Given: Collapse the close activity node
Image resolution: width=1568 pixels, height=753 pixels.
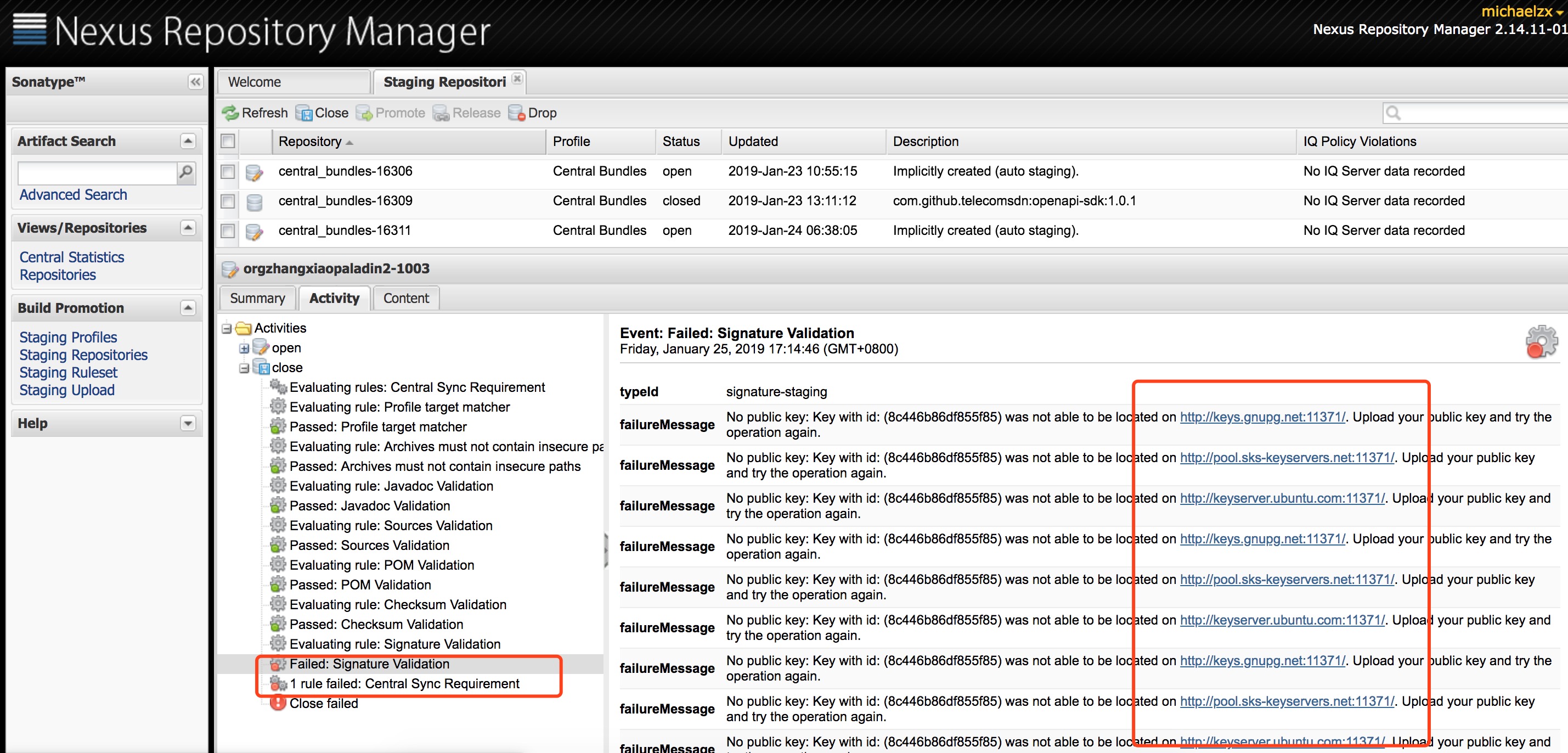Looking at the screenshot, I should pyautogui.click(x=244, y=368).
